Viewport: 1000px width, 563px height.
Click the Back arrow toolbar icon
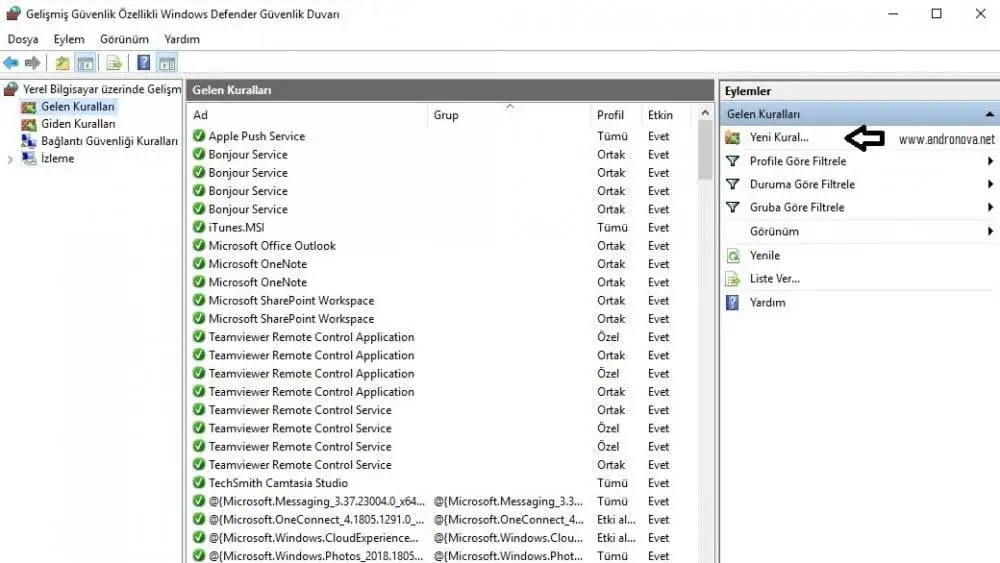point(11,63)
